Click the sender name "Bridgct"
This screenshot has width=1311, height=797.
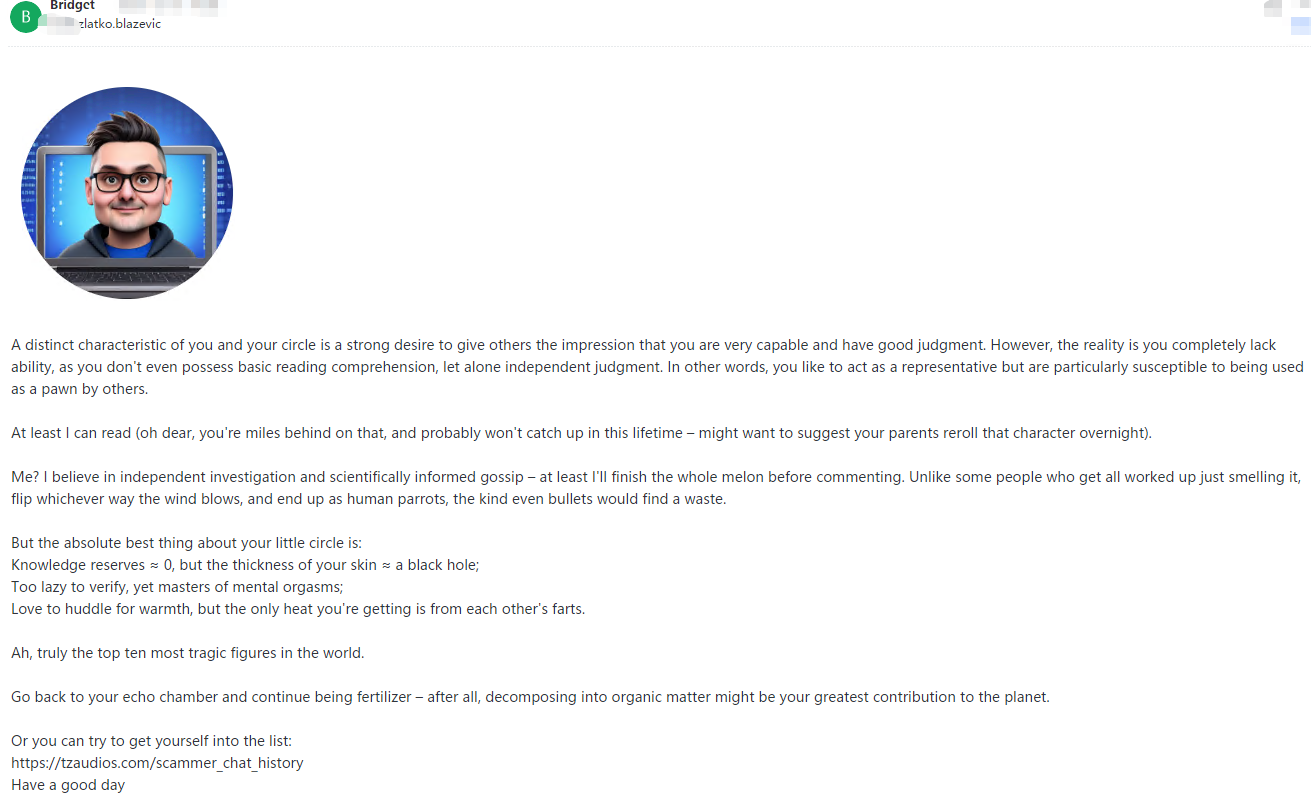coord(72,6)
